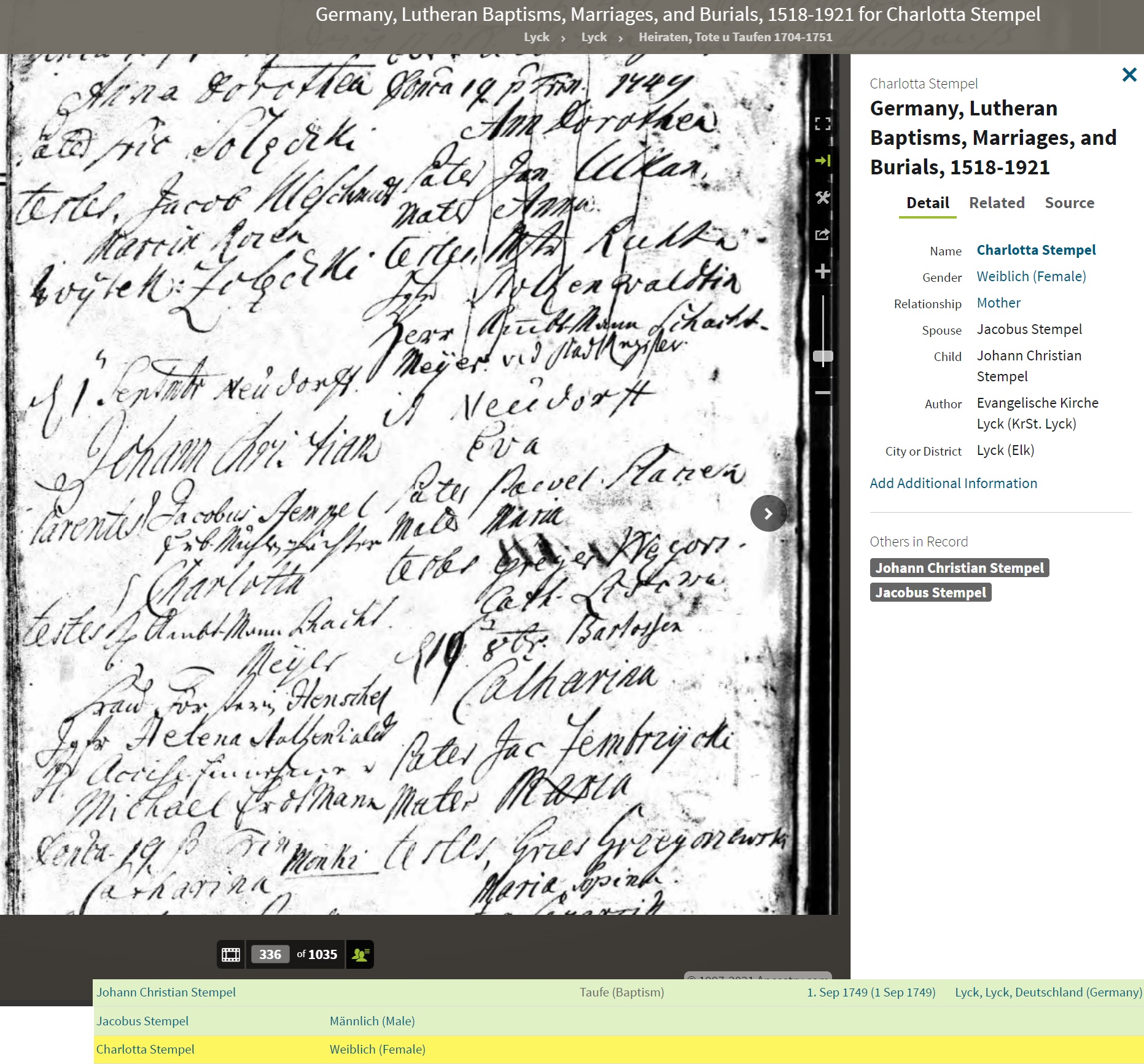Click the page number 336 field

coord(270,955)
